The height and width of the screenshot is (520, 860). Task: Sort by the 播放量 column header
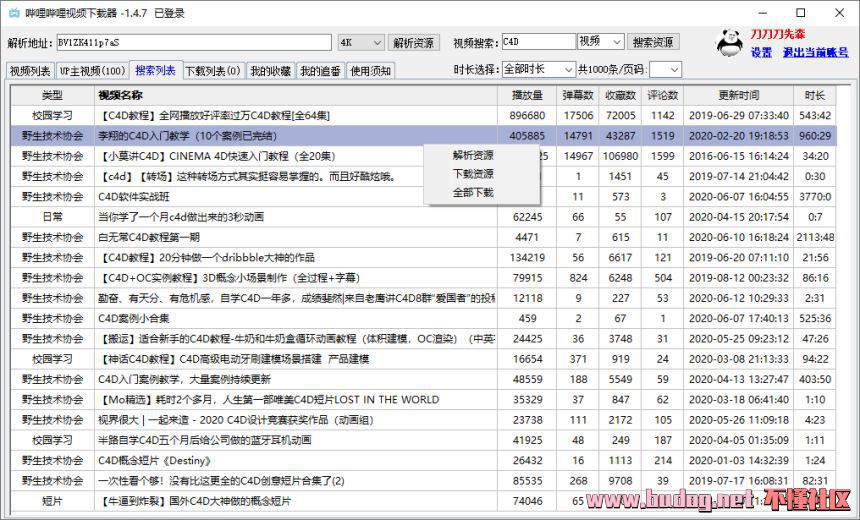coord(527,95)
